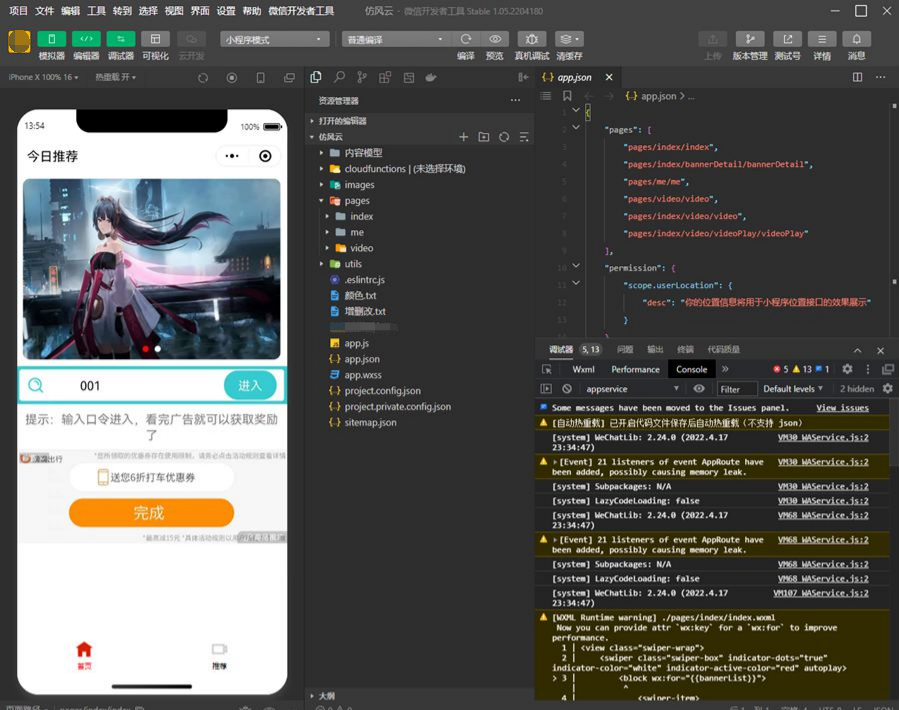Switch to the Wxml tab
This screenshot has width=899, height=710.
tap(583, 369)
